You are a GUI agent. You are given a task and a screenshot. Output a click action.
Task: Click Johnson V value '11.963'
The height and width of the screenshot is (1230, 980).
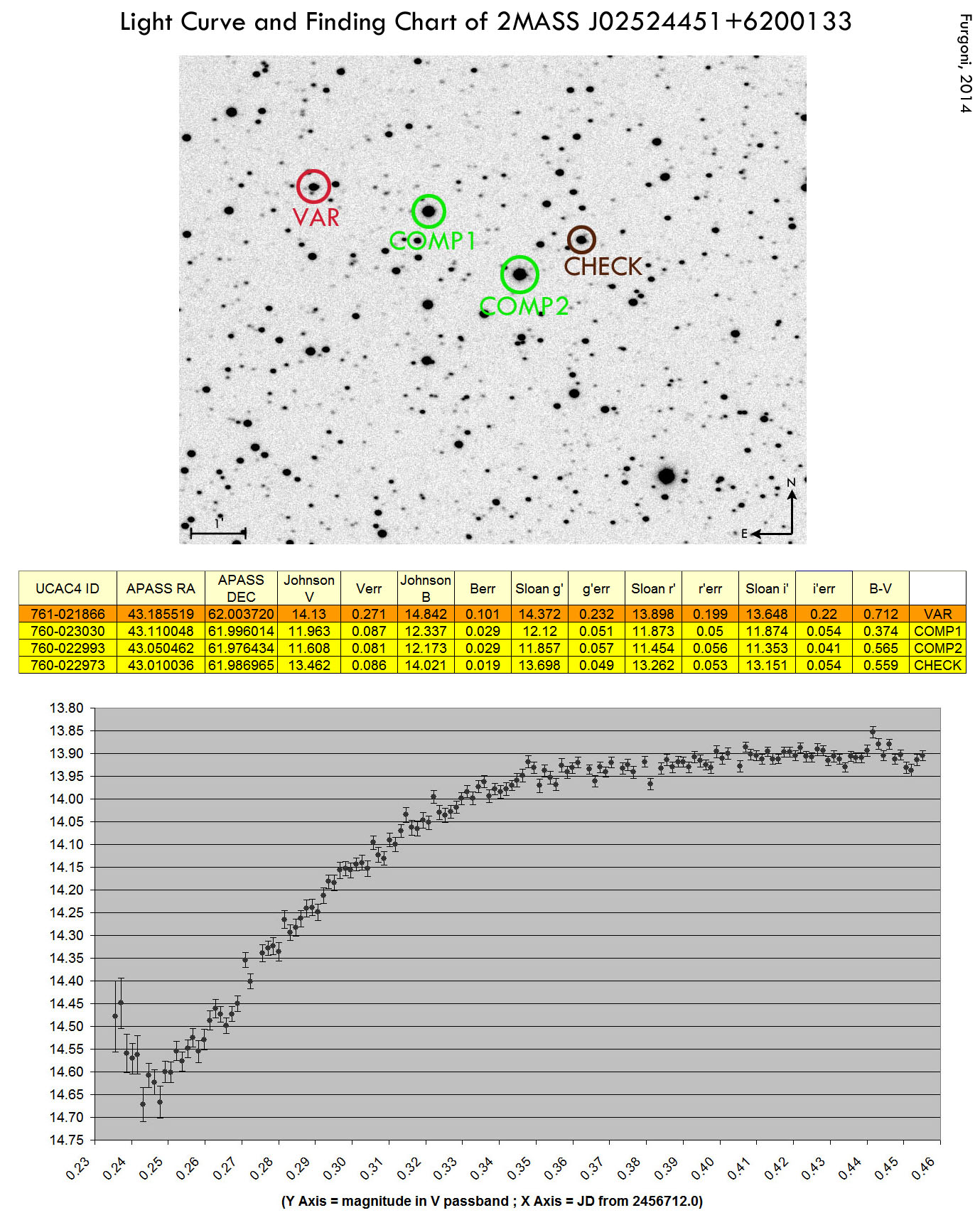309,631
